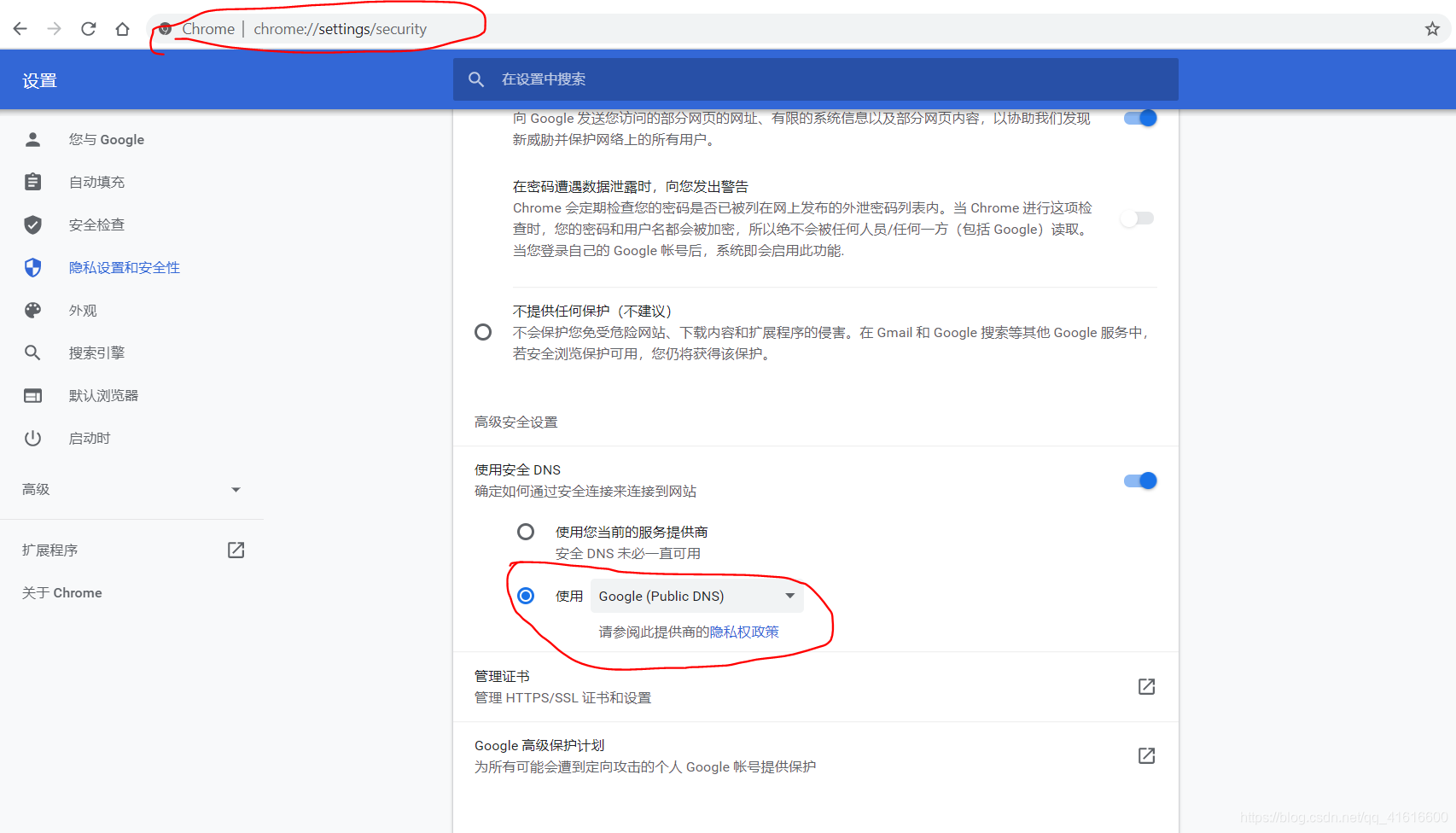Viewport: 1456px width, 833px height.
Task: Click the 安全 DNS 未必一直可用 note
Action: click(628, 553)
